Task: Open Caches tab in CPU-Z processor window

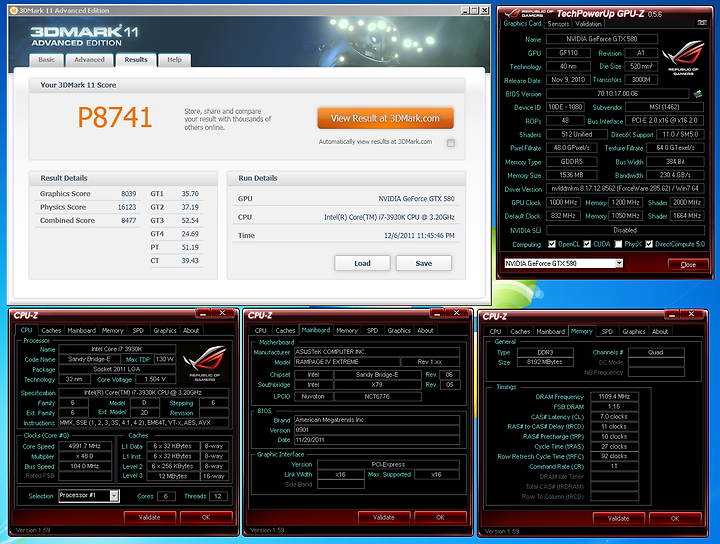Action: coord(51,331)
